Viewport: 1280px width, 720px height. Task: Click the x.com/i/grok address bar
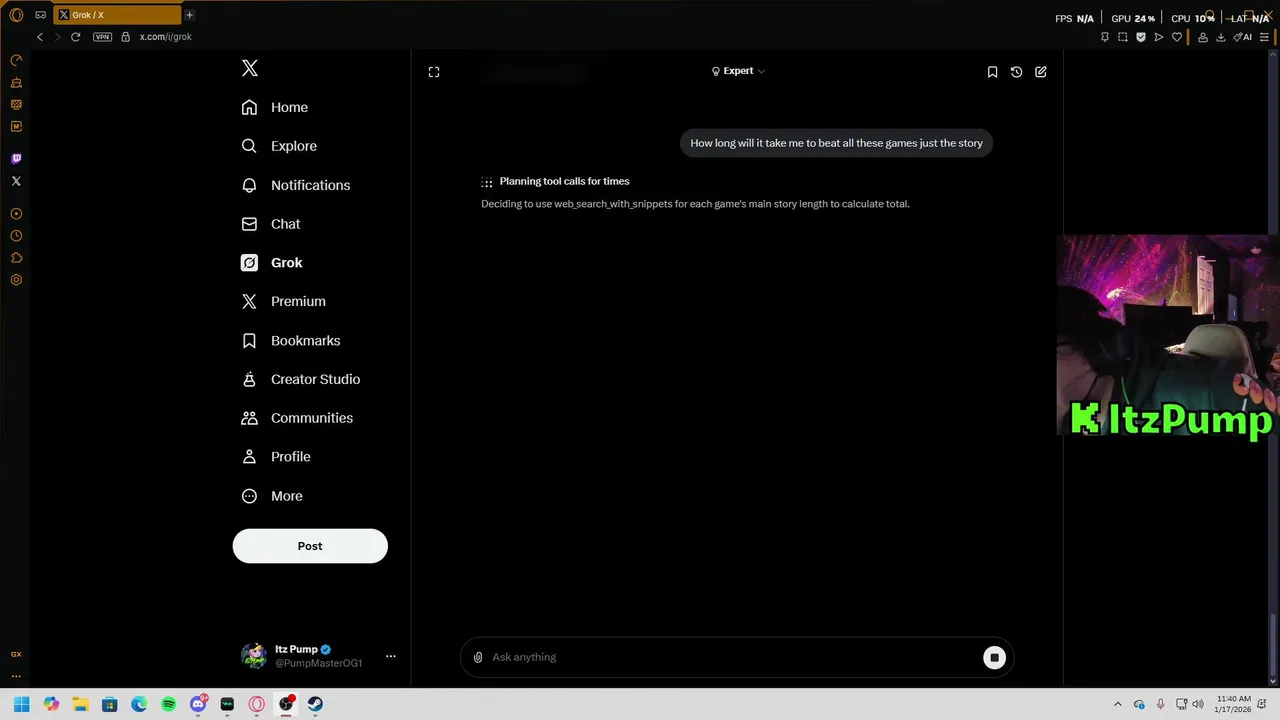[166, 37]
